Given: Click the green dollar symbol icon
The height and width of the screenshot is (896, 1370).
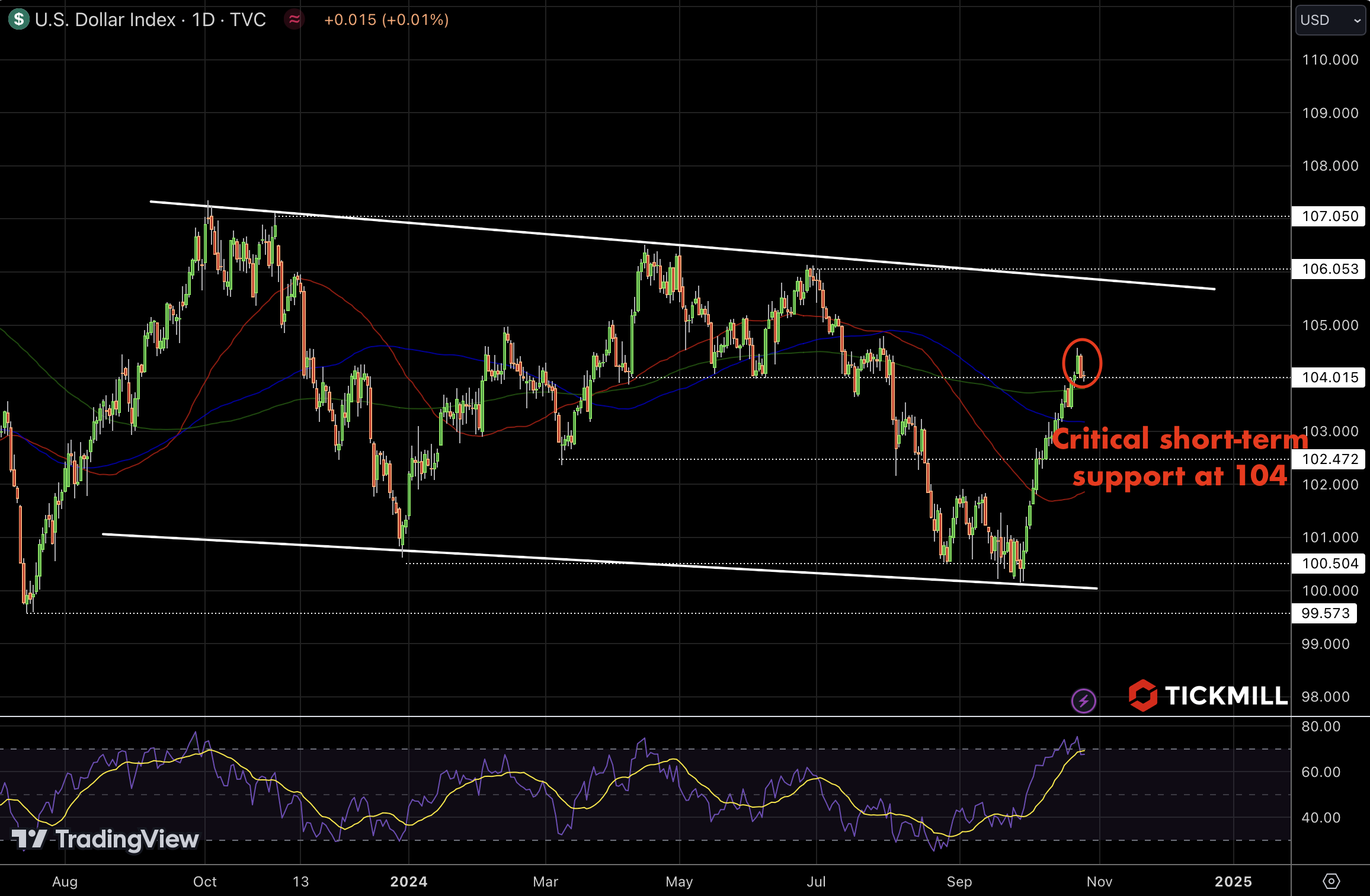Looking at the screenshot, I should [x=19, y=20].
